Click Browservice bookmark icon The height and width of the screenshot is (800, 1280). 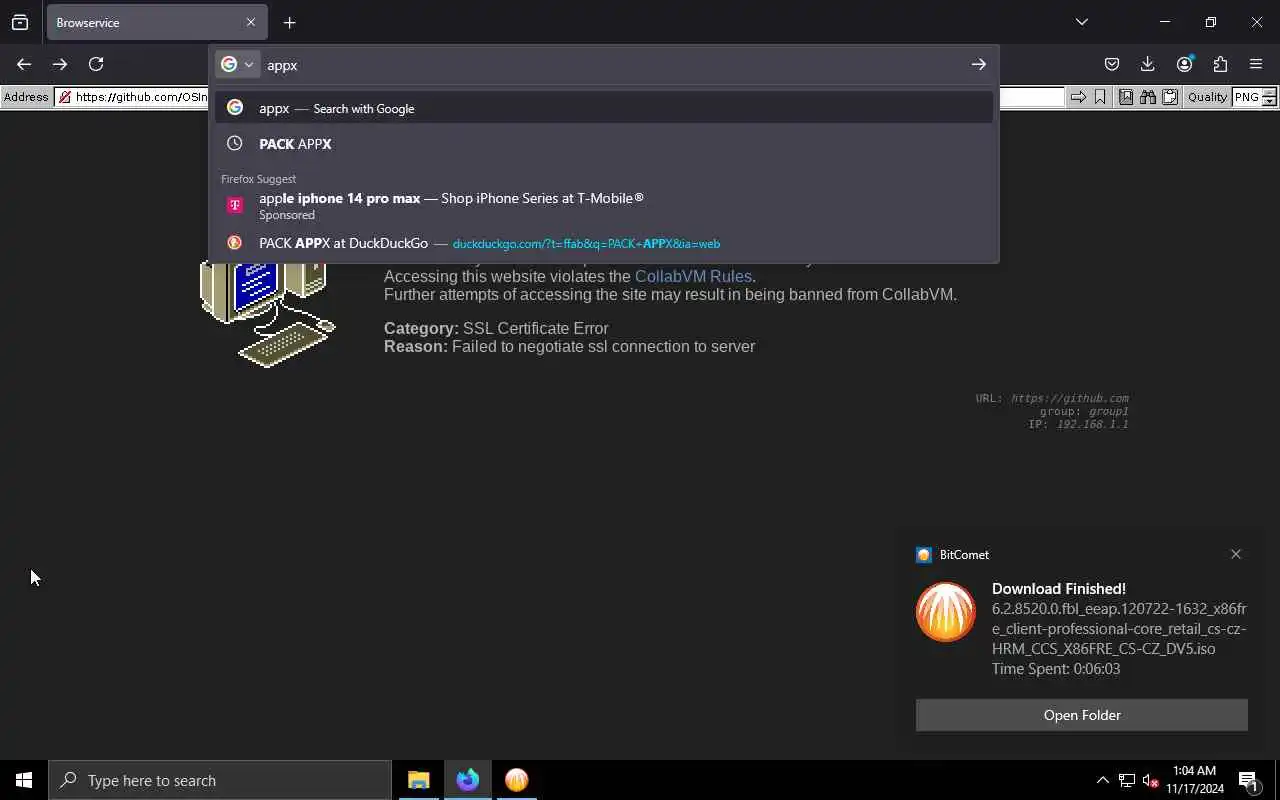pyautogui.click(x=1100, y=97)
